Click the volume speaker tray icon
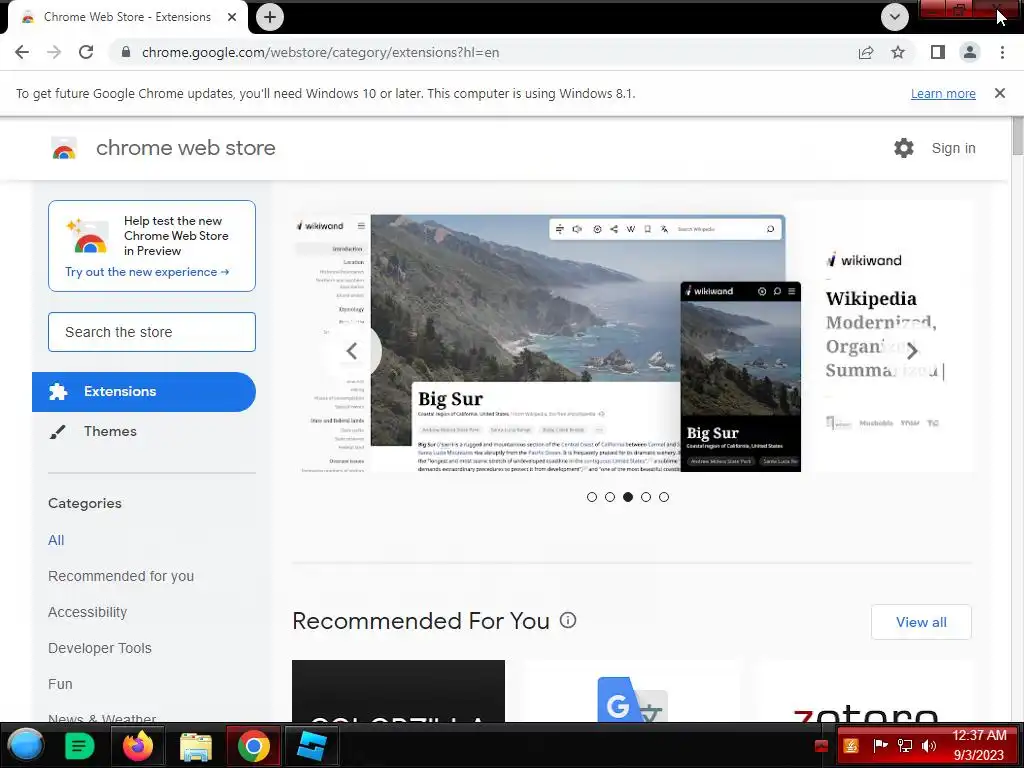 pyautogui.click(x=929, y=746)
